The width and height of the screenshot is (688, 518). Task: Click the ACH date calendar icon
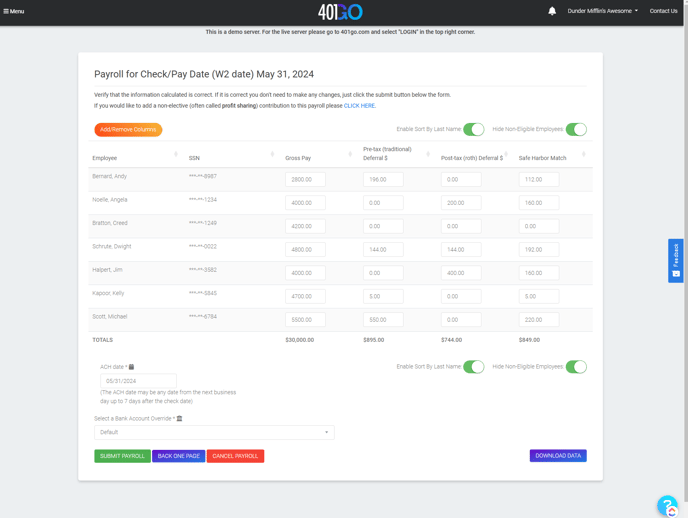tap(131, 367)
